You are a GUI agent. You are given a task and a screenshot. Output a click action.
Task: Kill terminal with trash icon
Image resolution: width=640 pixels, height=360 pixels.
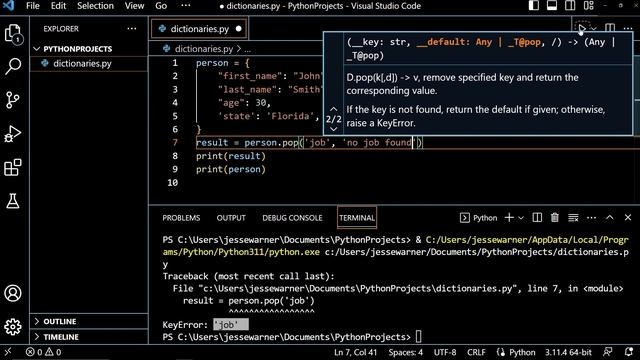click(x=555, y=218)
